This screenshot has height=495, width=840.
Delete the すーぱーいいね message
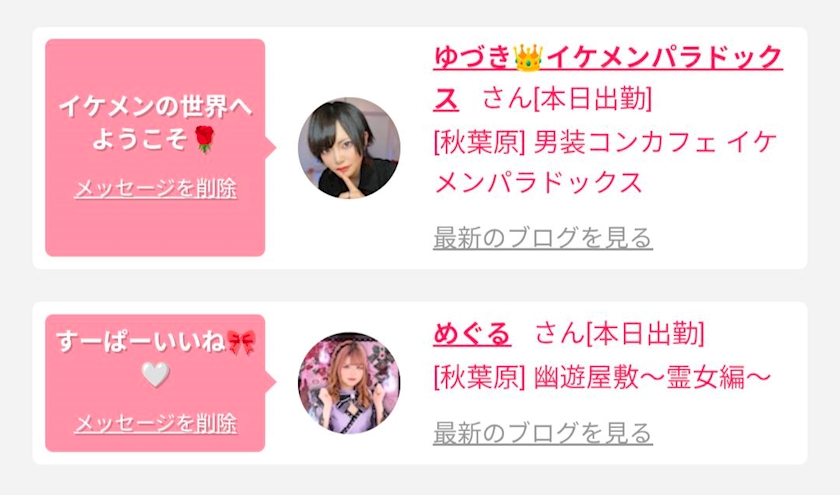click(155, 423)
